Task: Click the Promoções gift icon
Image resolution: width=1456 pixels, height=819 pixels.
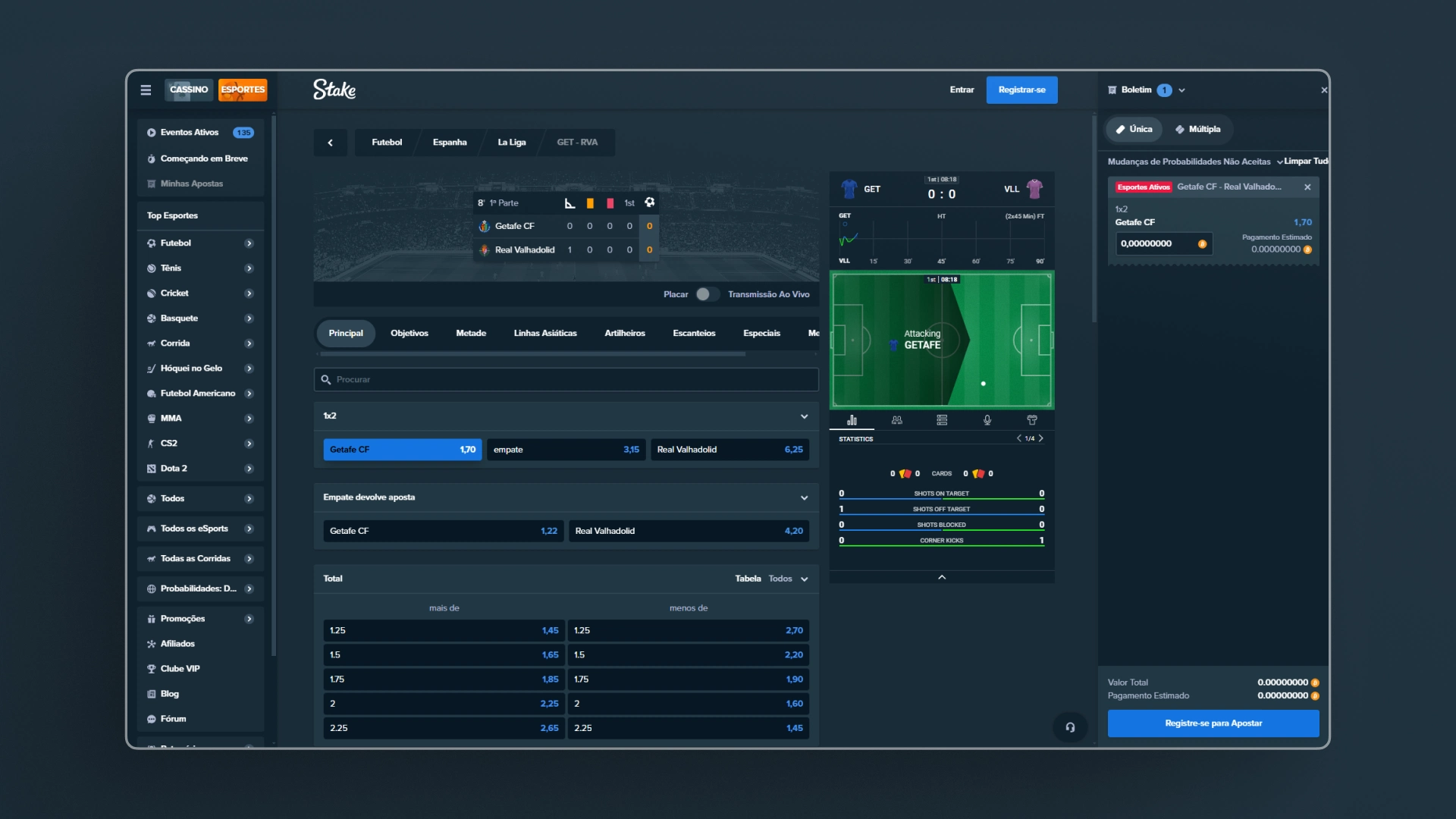Action: pyautogui.click(x=151, y=619)
